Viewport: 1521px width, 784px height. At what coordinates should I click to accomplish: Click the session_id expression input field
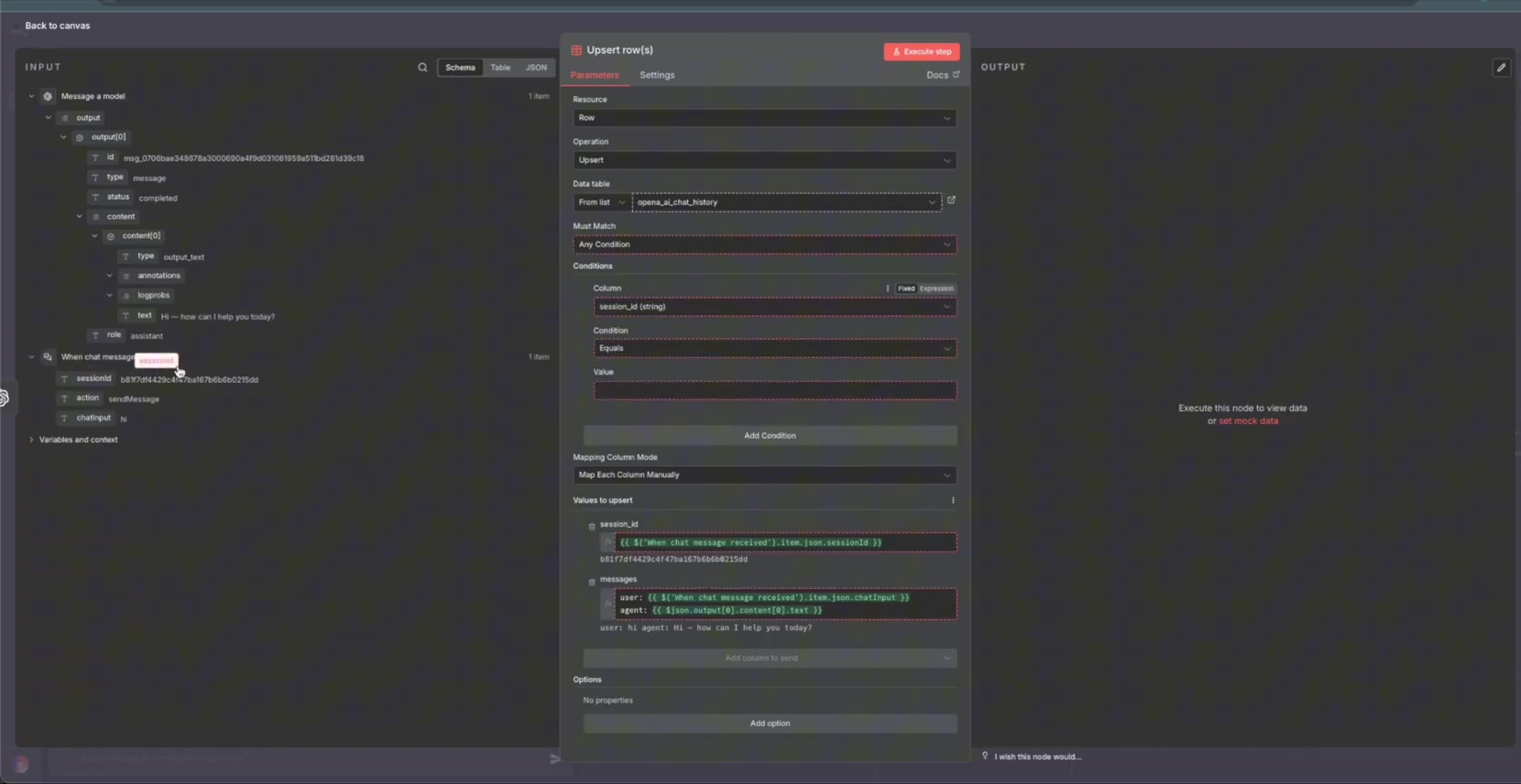pyautogui.click(x=785, y=542)
